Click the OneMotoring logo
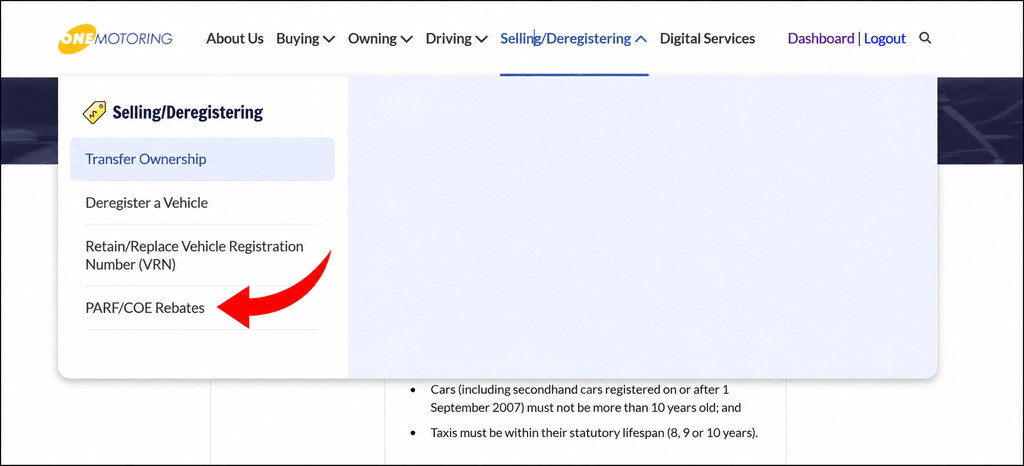This screenshot has width=1024, height=466. tap(115, 39)
